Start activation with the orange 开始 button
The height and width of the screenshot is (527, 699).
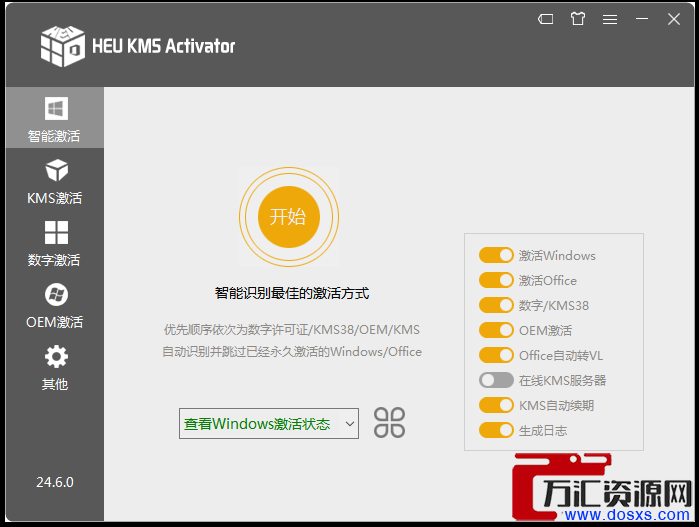[288, 217]
